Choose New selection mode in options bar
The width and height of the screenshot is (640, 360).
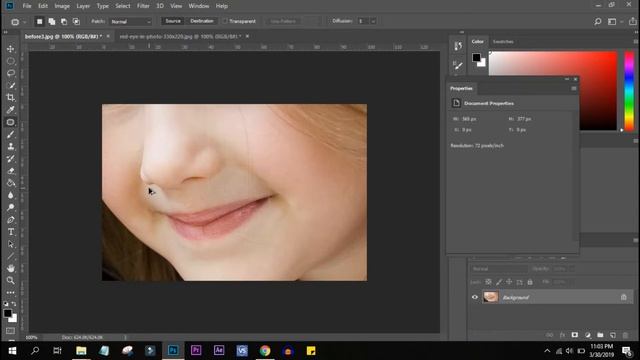coord(40,22)
